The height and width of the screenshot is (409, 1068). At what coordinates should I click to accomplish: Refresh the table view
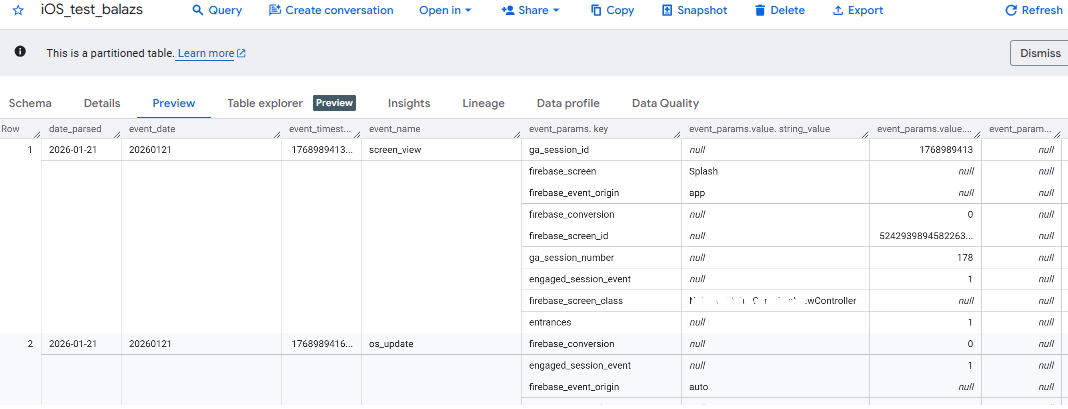pyautogui.click(x=1034, y=10)
